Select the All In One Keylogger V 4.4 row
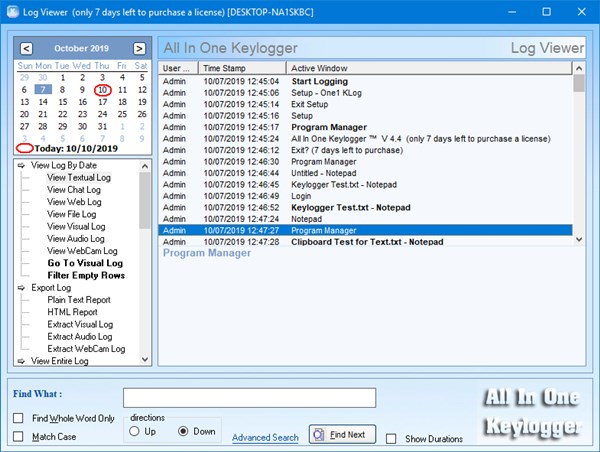Viewport: 600px width, 452px height. [365, 139]
